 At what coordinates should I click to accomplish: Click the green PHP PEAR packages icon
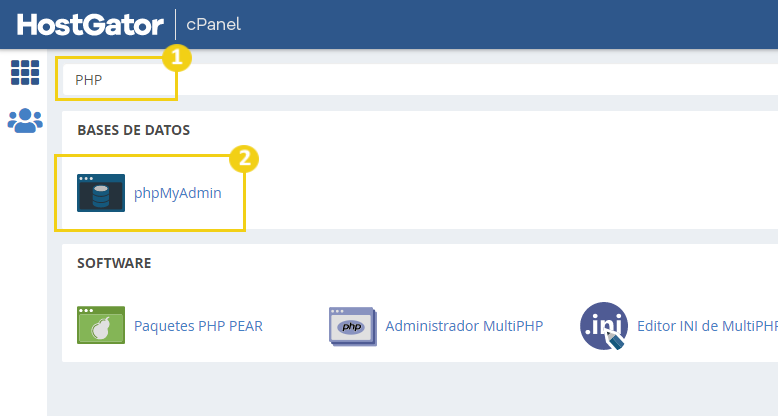click(101, 325)
